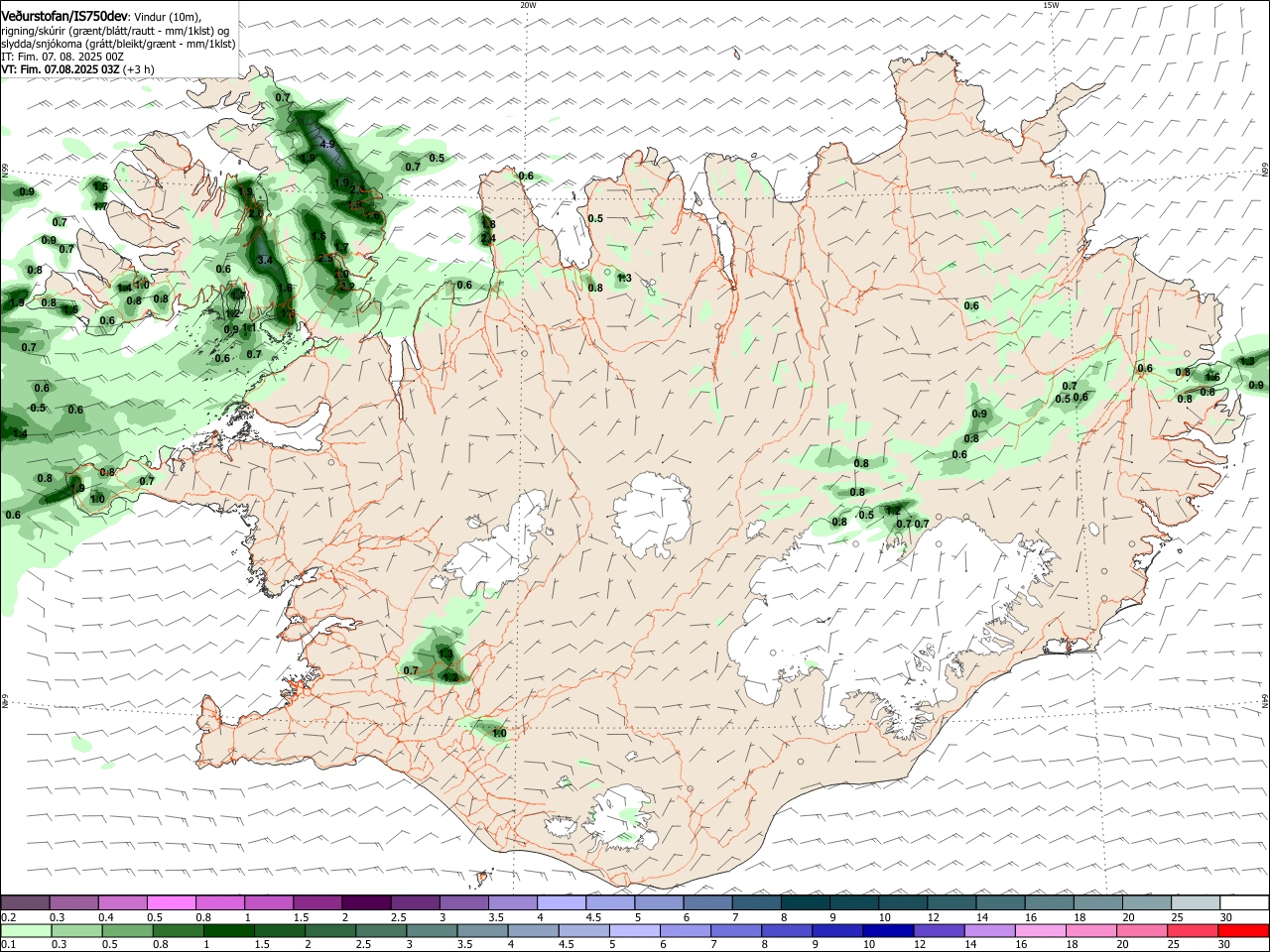Click the "0.1" label in the rain legend
1270x952 pixels.
9,945
